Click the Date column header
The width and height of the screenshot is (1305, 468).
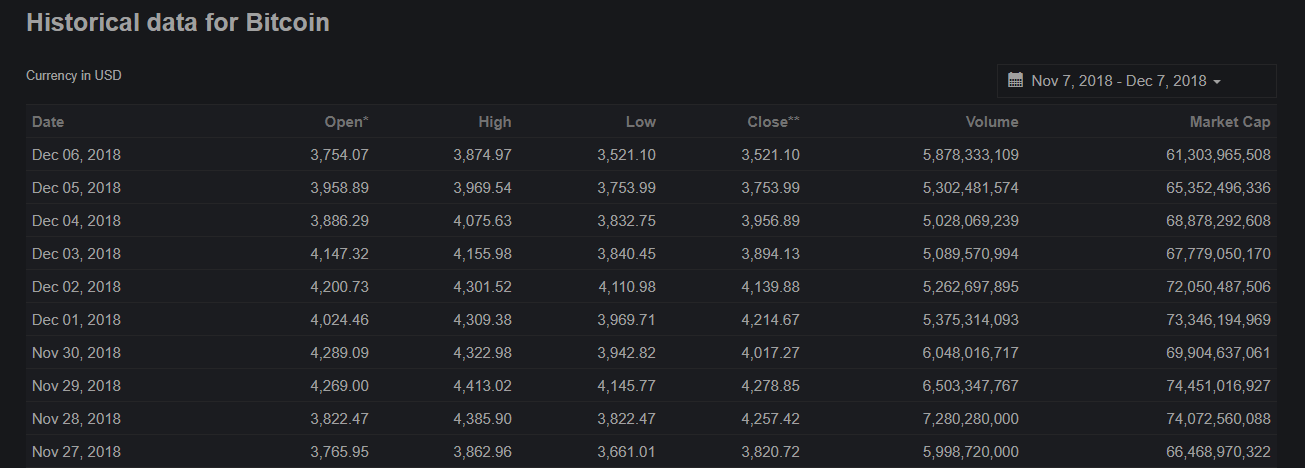click(x=48, y=122)
